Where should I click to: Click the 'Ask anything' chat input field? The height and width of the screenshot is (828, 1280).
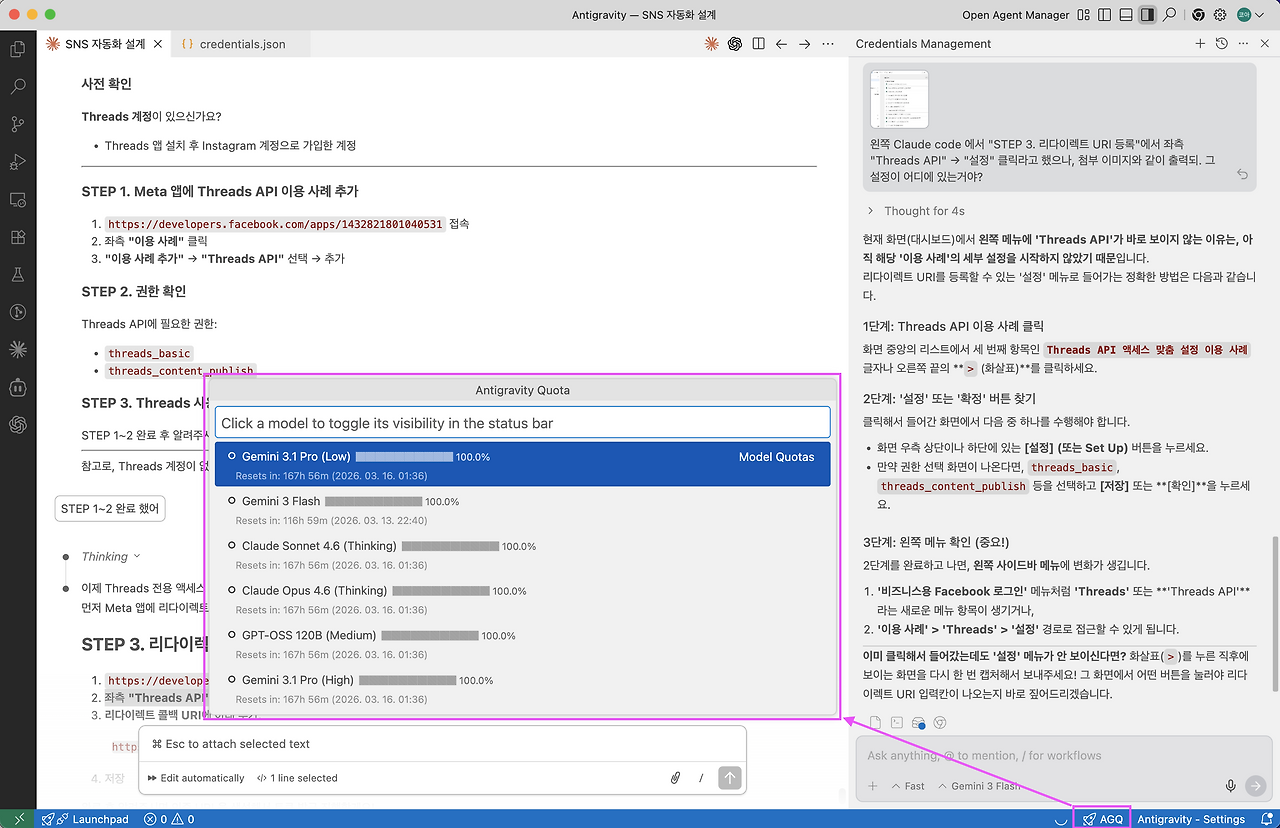coord(1062,756)
